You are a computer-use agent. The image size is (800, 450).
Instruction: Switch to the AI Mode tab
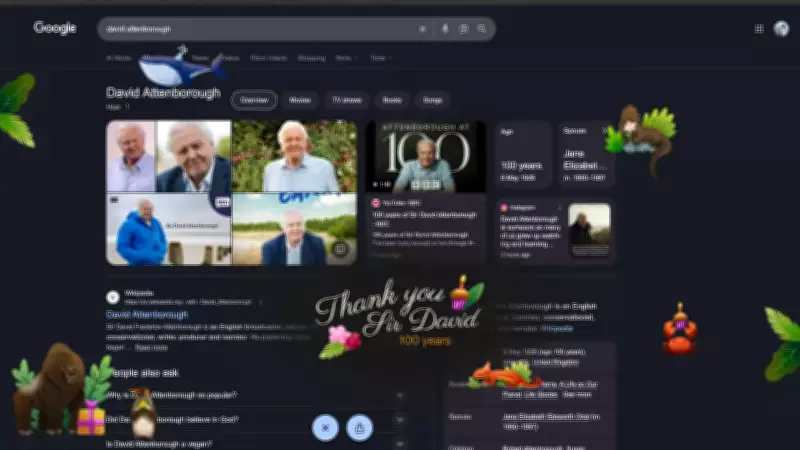tap(118, 58)
